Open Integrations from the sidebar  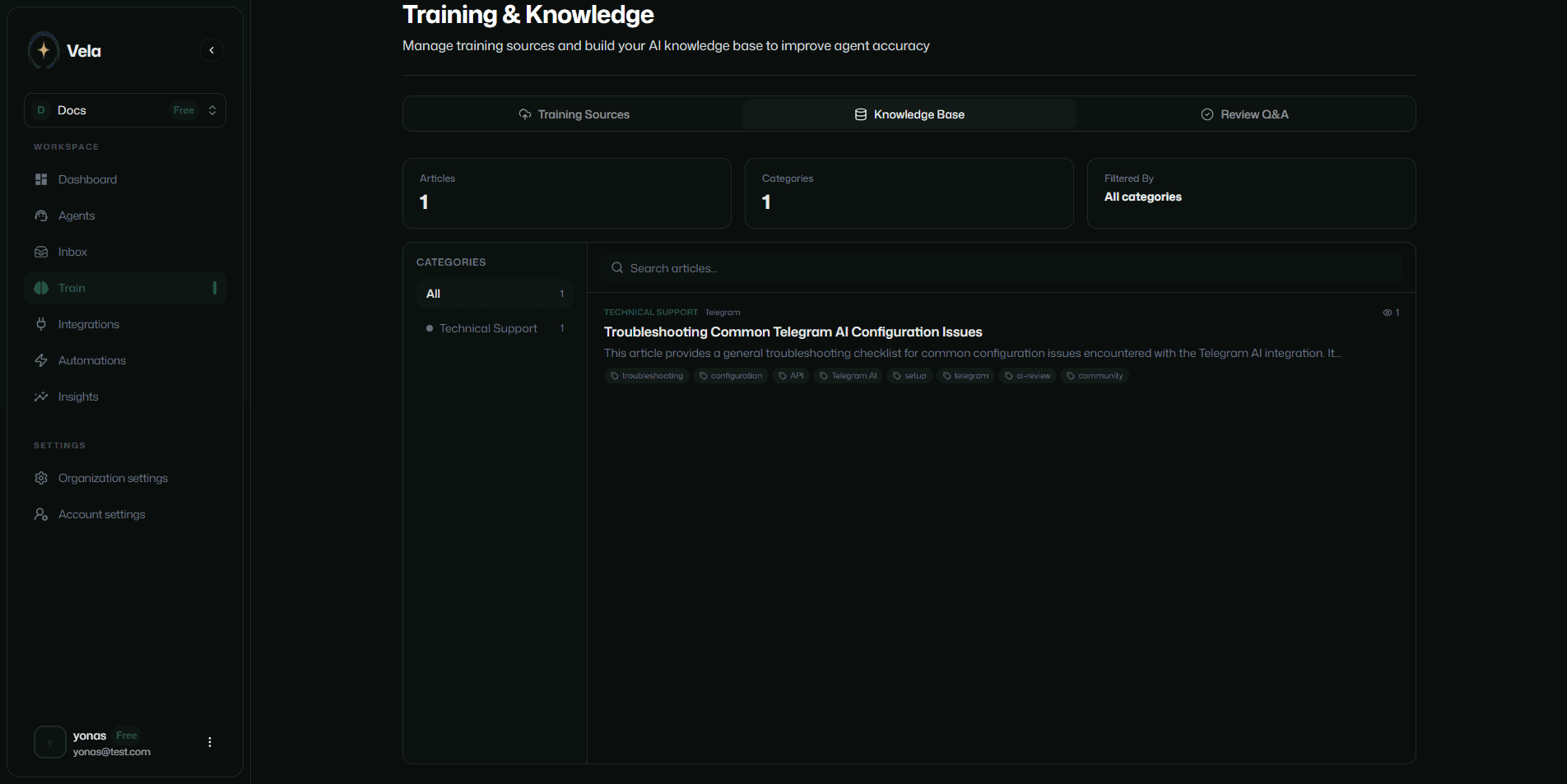(125, 324)
